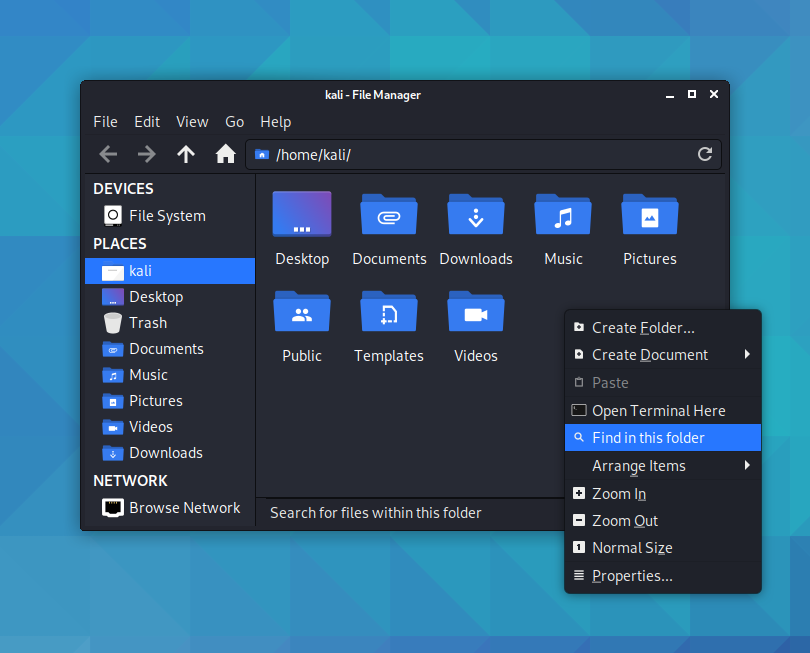Select Desktop in the Places sidebar
The image size is (810, 653).
(170, 297)
